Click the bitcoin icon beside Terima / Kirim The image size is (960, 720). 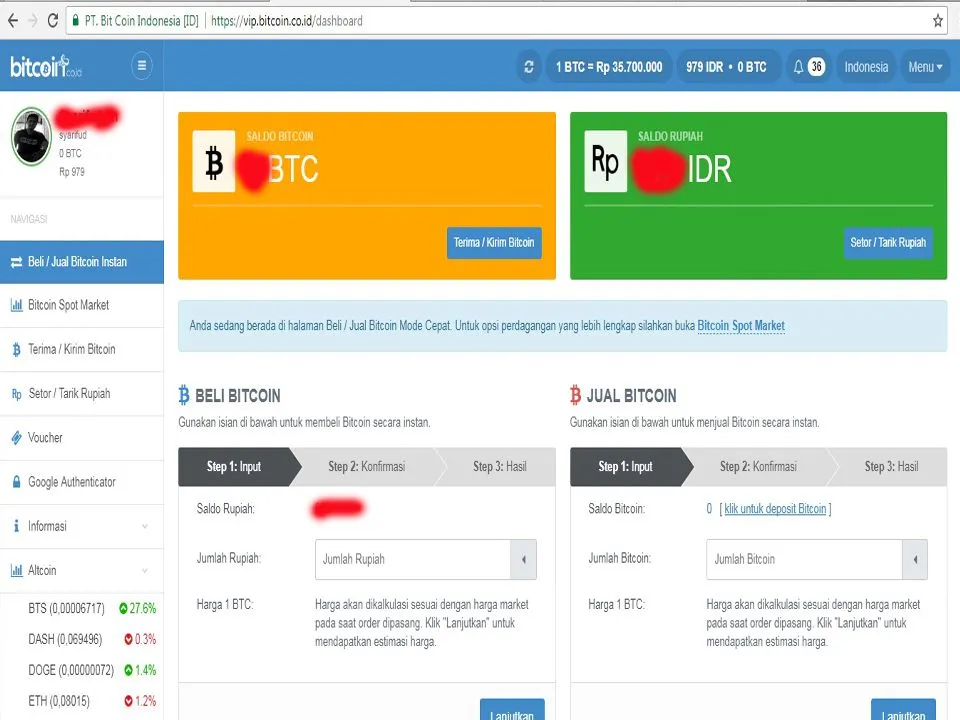pyautogui.click(x=17, y=350)
